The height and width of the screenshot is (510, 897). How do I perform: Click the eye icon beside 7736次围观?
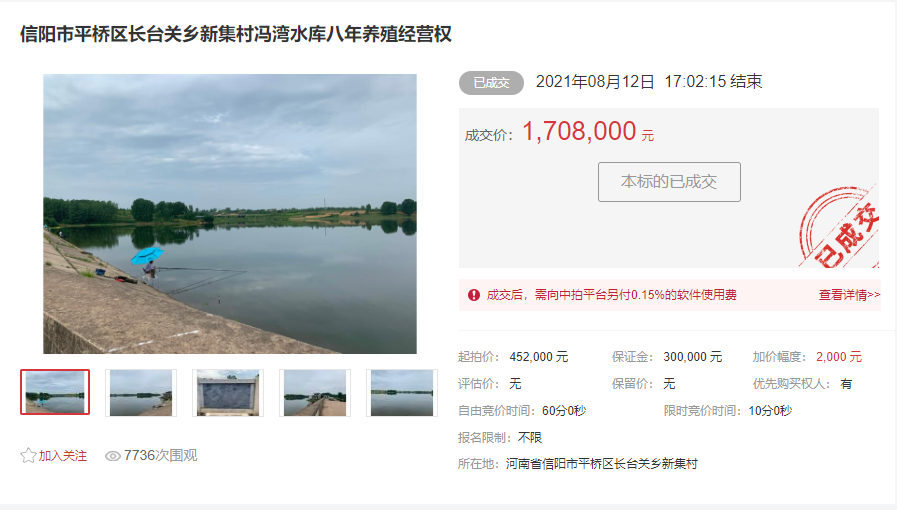coord(113,456)
